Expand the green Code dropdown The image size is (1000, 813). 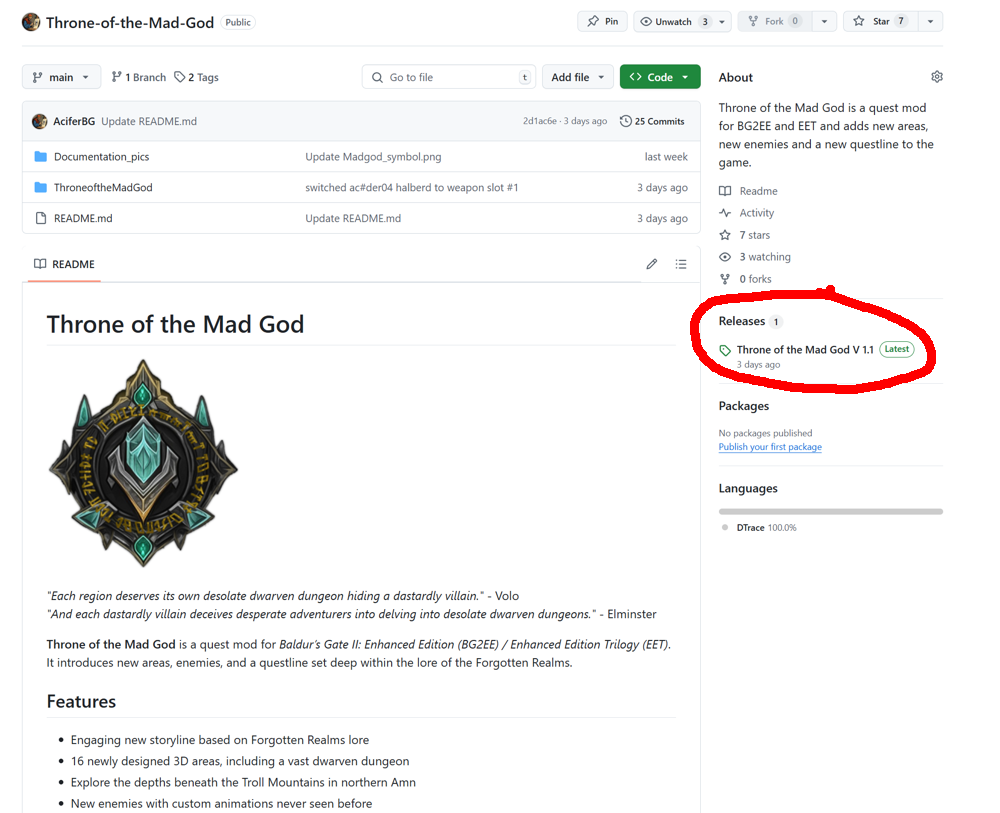click(x=659, y=77)
